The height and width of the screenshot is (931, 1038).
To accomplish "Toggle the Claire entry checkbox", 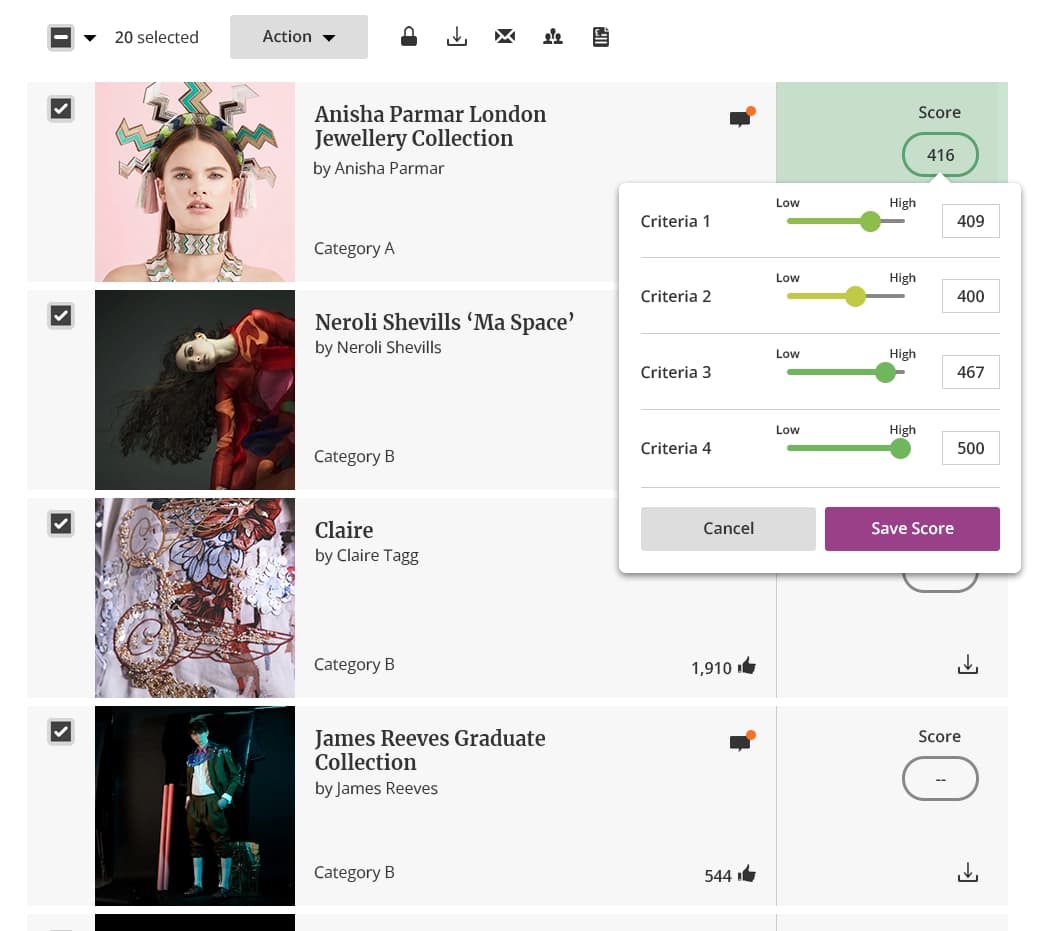I will pyautogui.click(x=60, y=523).
